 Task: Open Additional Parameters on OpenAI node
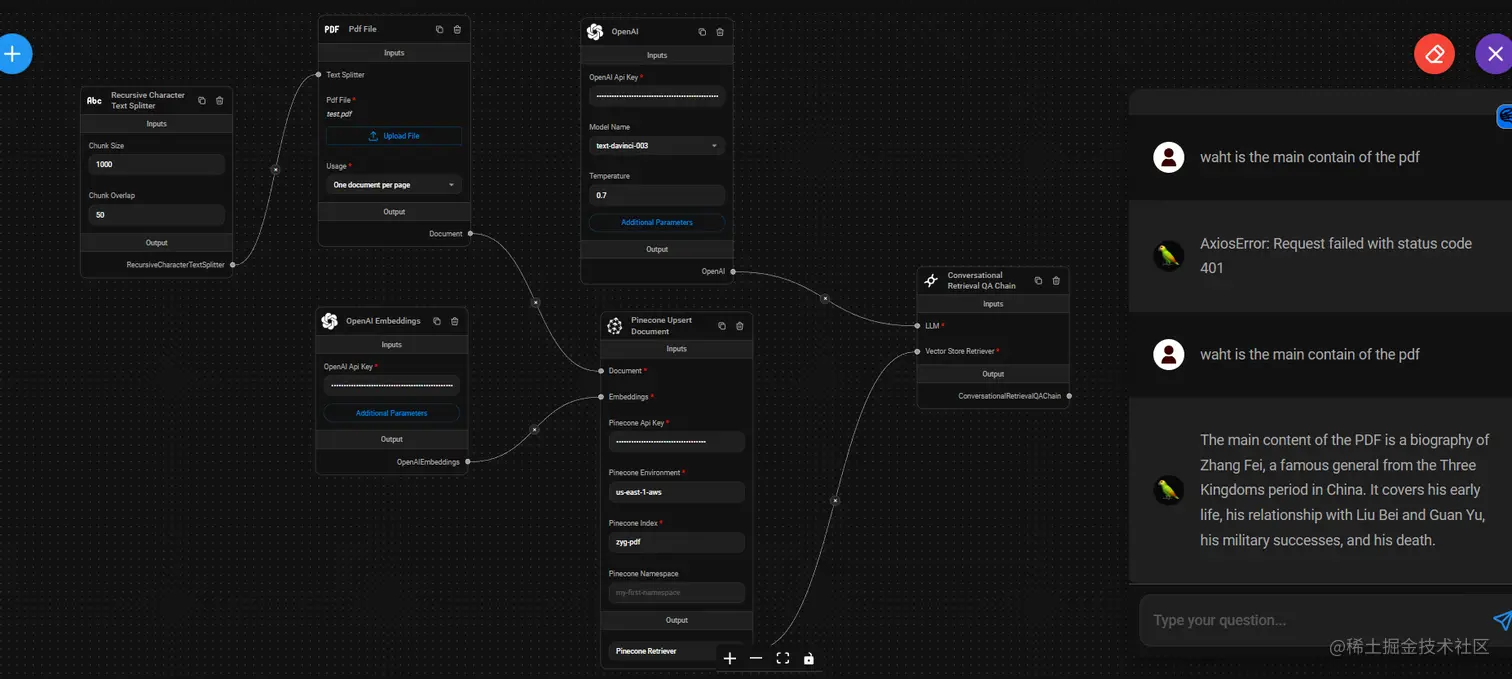click(657, 222)
